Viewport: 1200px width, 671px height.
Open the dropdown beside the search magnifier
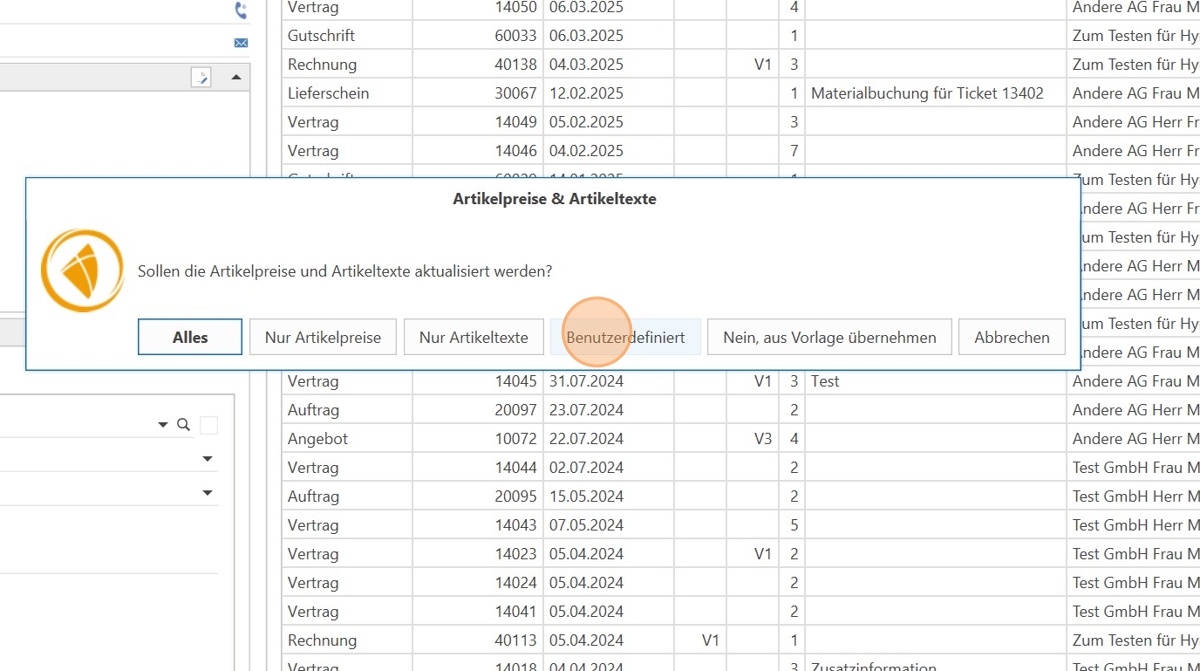(163, 425)
